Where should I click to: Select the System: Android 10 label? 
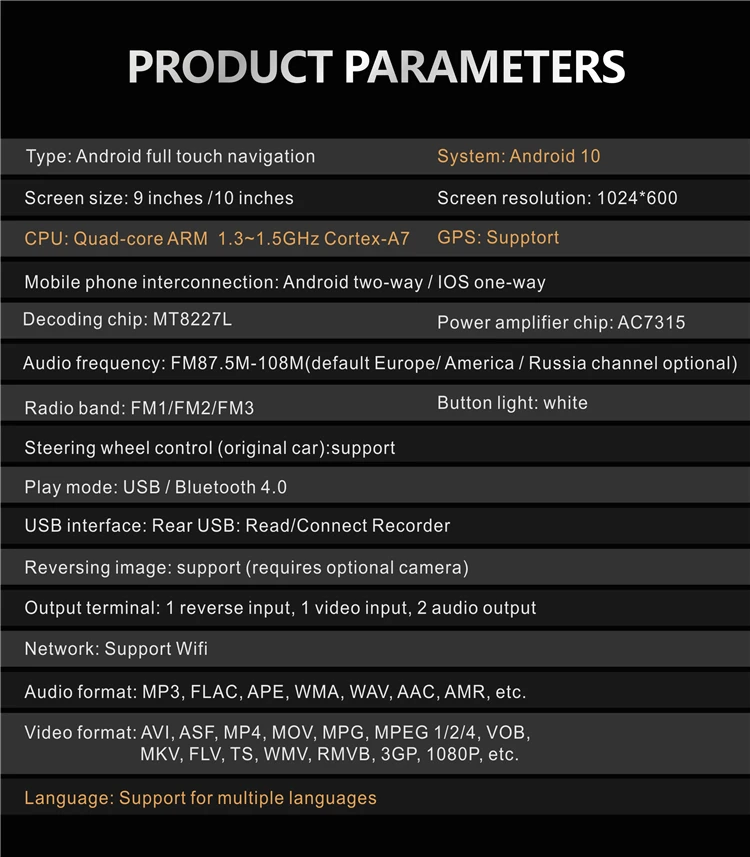(x=518, y=157)
